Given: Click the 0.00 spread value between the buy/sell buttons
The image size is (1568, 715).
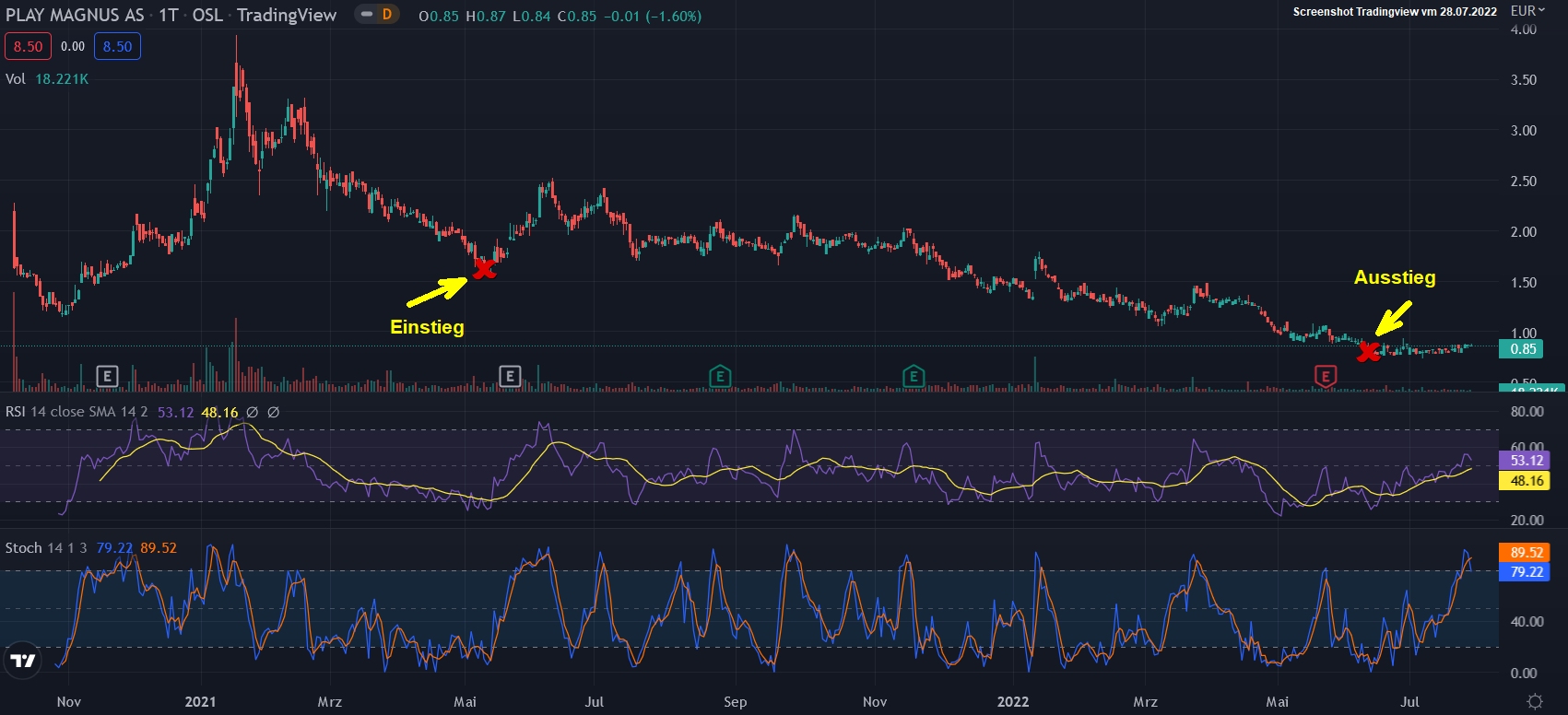Looking at the screenshot, I should point(73,46).
